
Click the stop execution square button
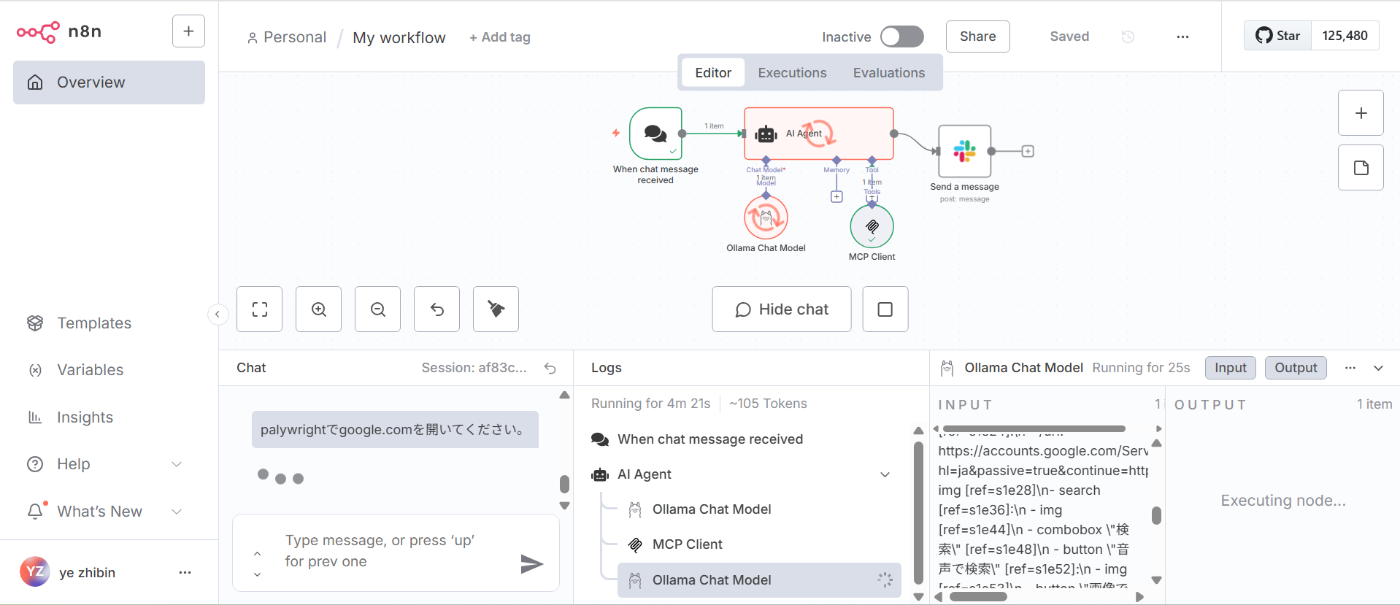coord(885,309)
